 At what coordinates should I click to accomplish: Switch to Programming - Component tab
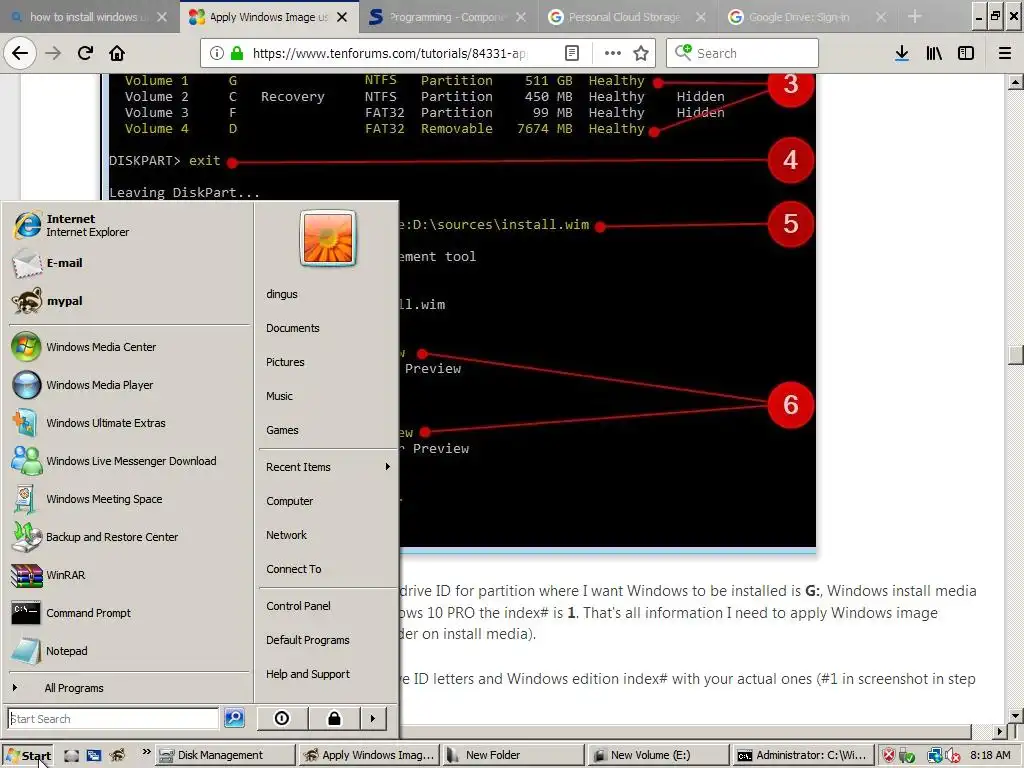tap(448, 17)
